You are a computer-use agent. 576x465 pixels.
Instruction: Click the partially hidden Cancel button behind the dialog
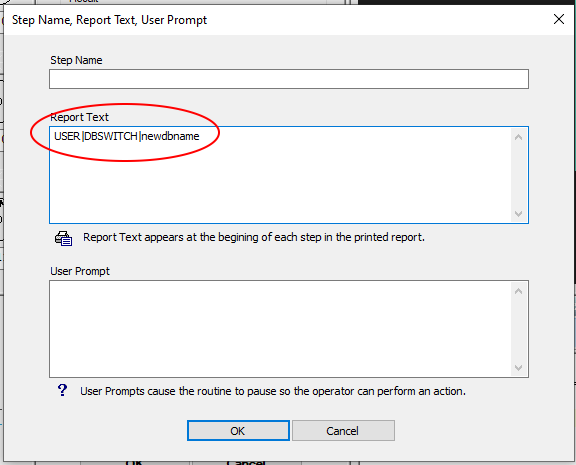coord(245,462)
